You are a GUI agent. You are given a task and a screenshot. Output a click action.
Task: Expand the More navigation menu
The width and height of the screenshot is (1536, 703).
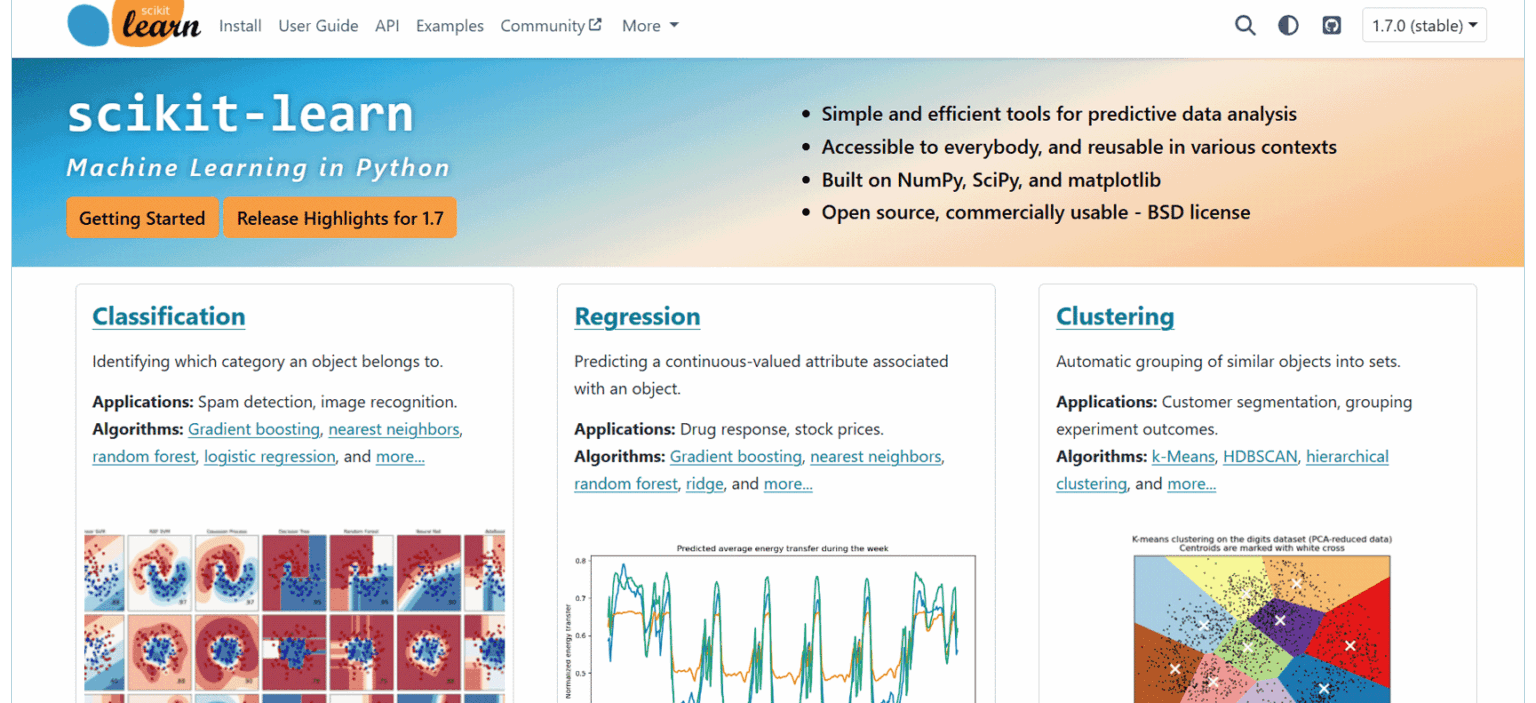650,26
